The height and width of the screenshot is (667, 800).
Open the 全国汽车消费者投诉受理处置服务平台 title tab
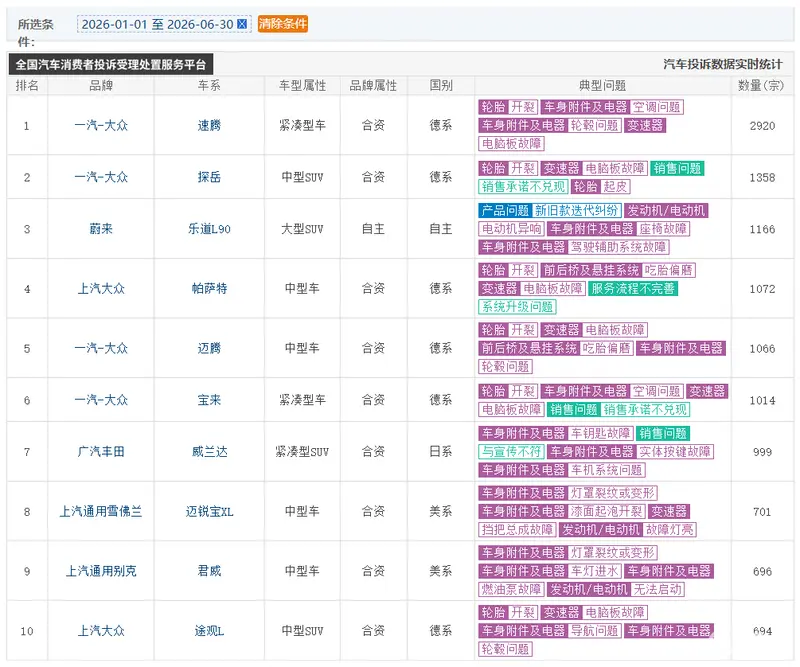pos(111,64)
